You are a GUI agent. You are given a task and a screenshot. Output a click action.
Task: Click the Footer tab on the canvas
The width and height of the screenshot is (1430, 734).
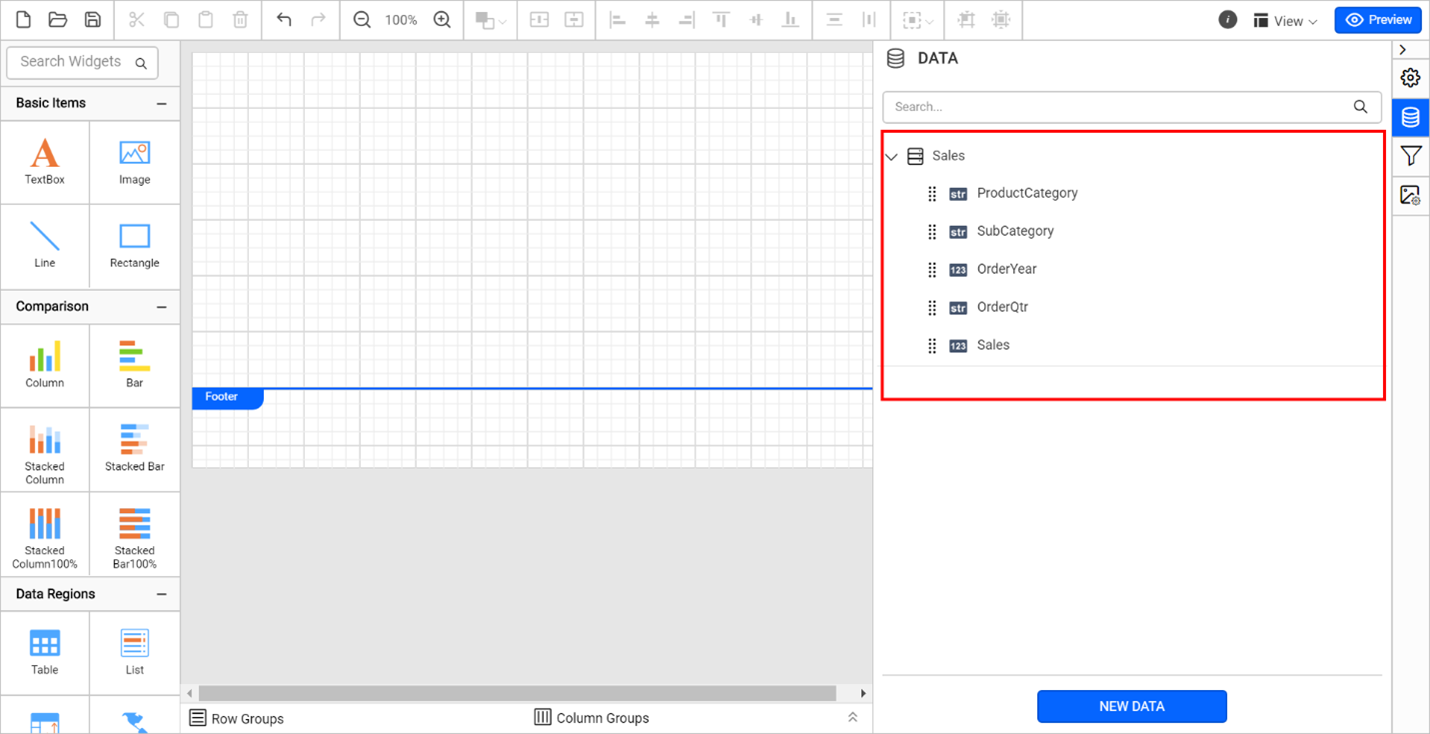[227, 397]
